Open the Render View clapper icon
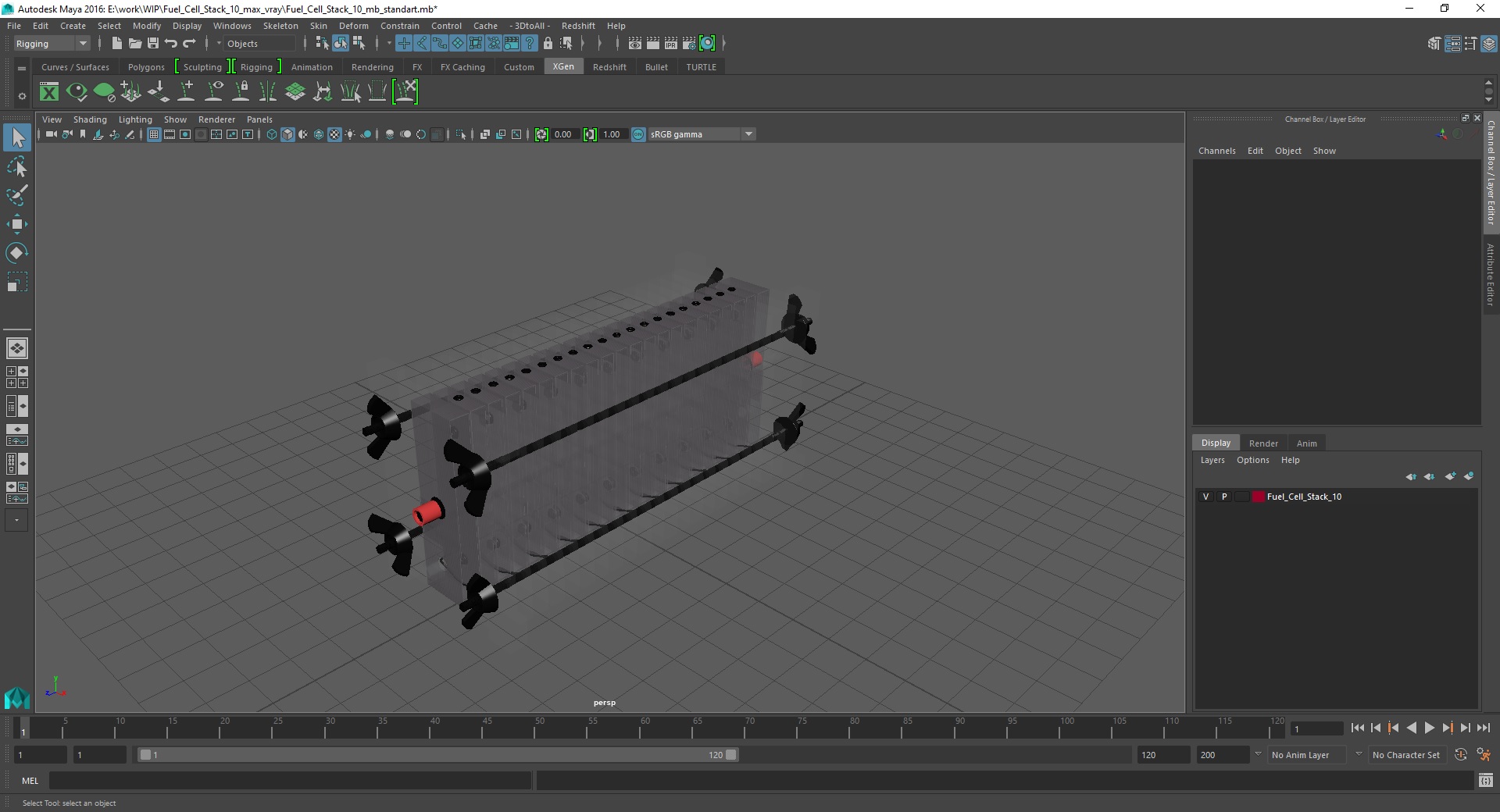 coord(635,44)
